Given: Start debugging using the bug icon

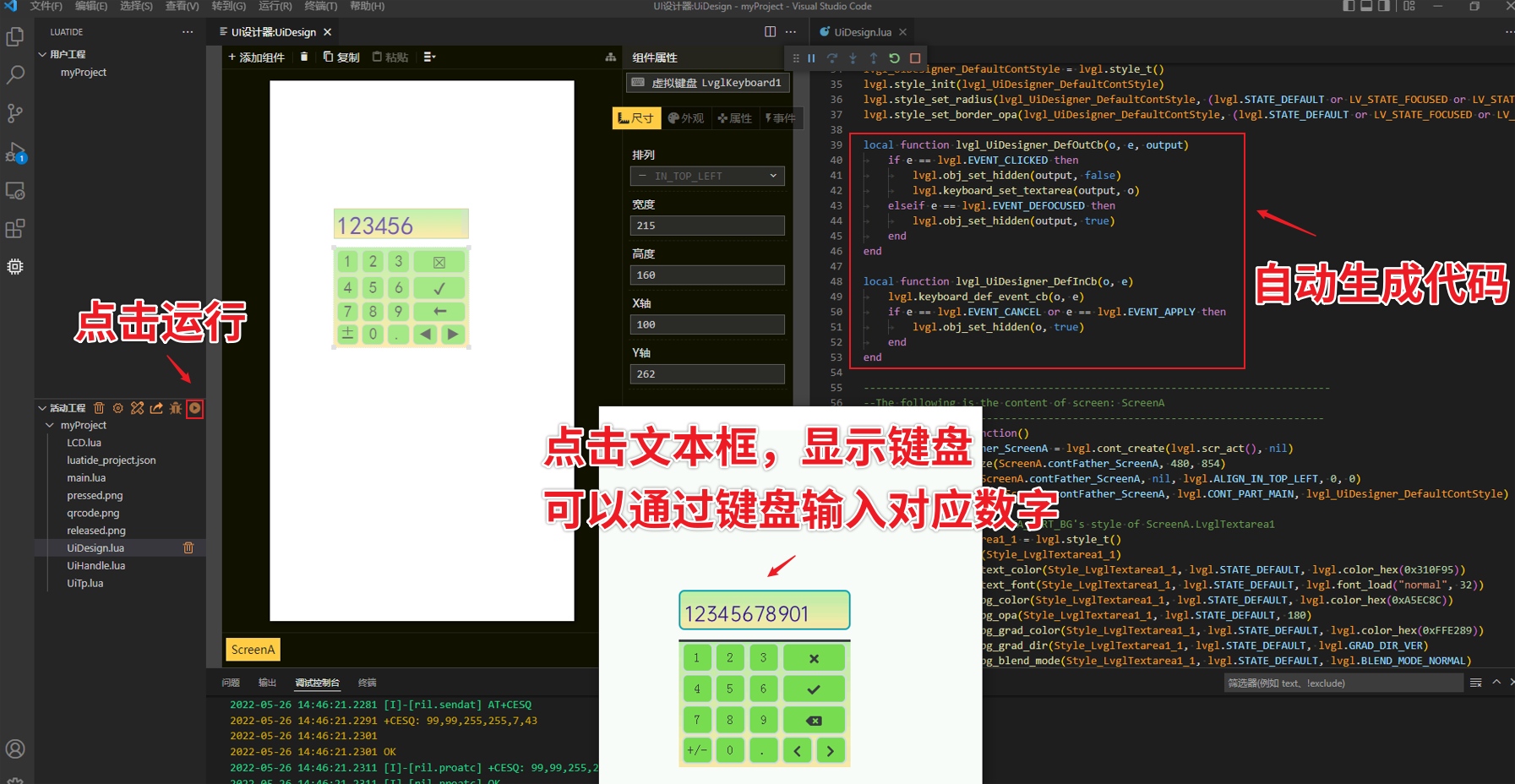Looking at the screenshot, I should tap(175, 408).
